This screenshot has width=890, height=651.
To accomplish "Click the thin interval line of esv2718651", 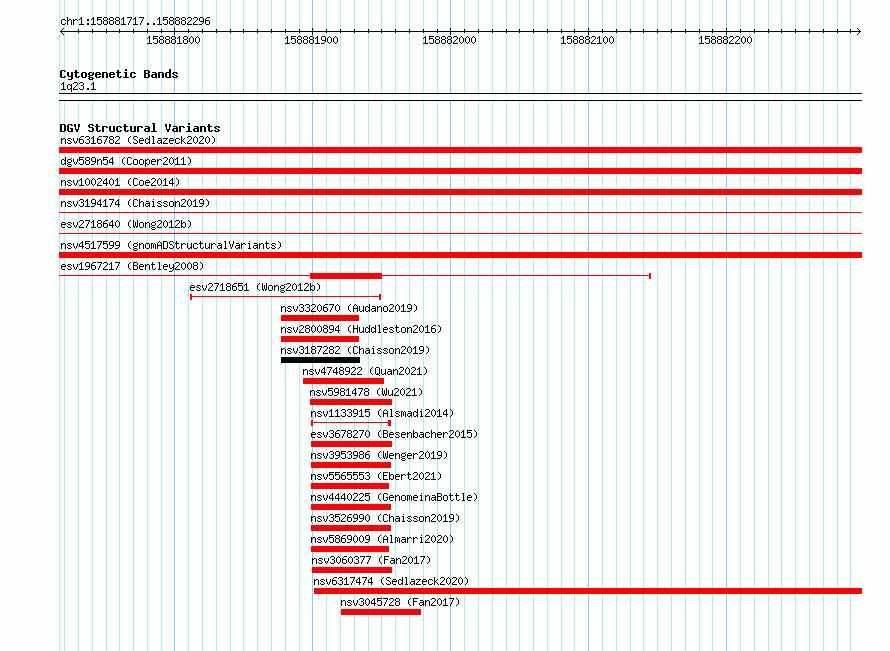I will click(x=286, y=297).
